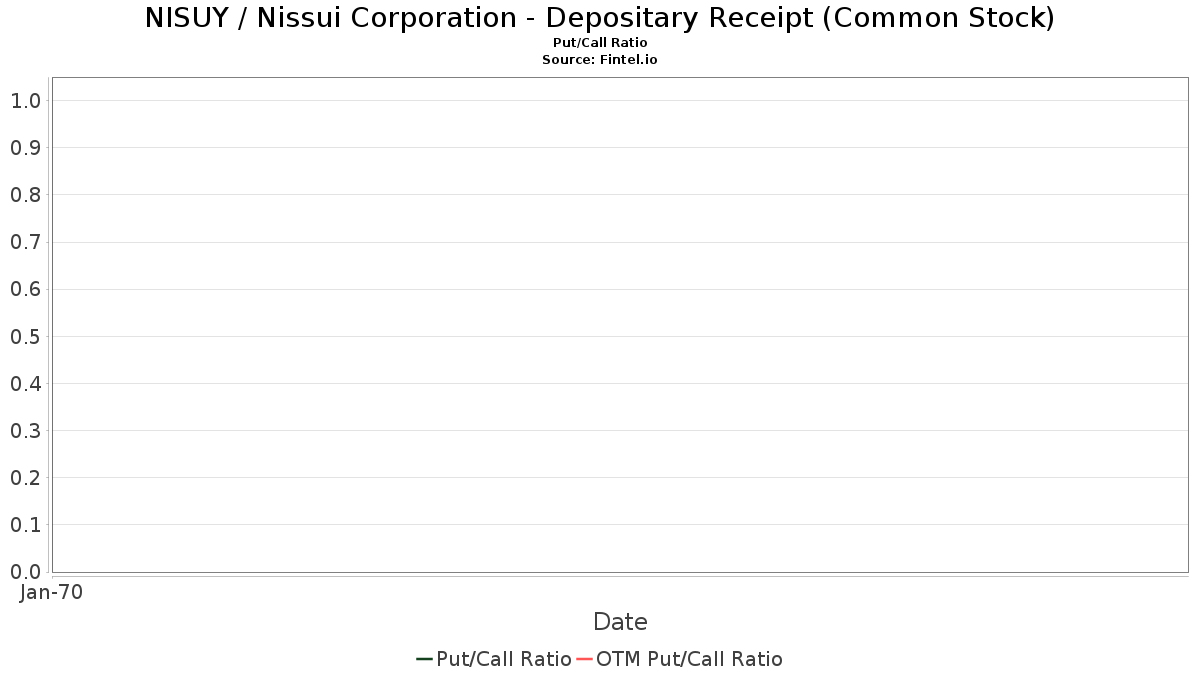Select the 0.7 y-axis tick label
The height and width of the screenshot is (675, 1200).
coord(25,242)
